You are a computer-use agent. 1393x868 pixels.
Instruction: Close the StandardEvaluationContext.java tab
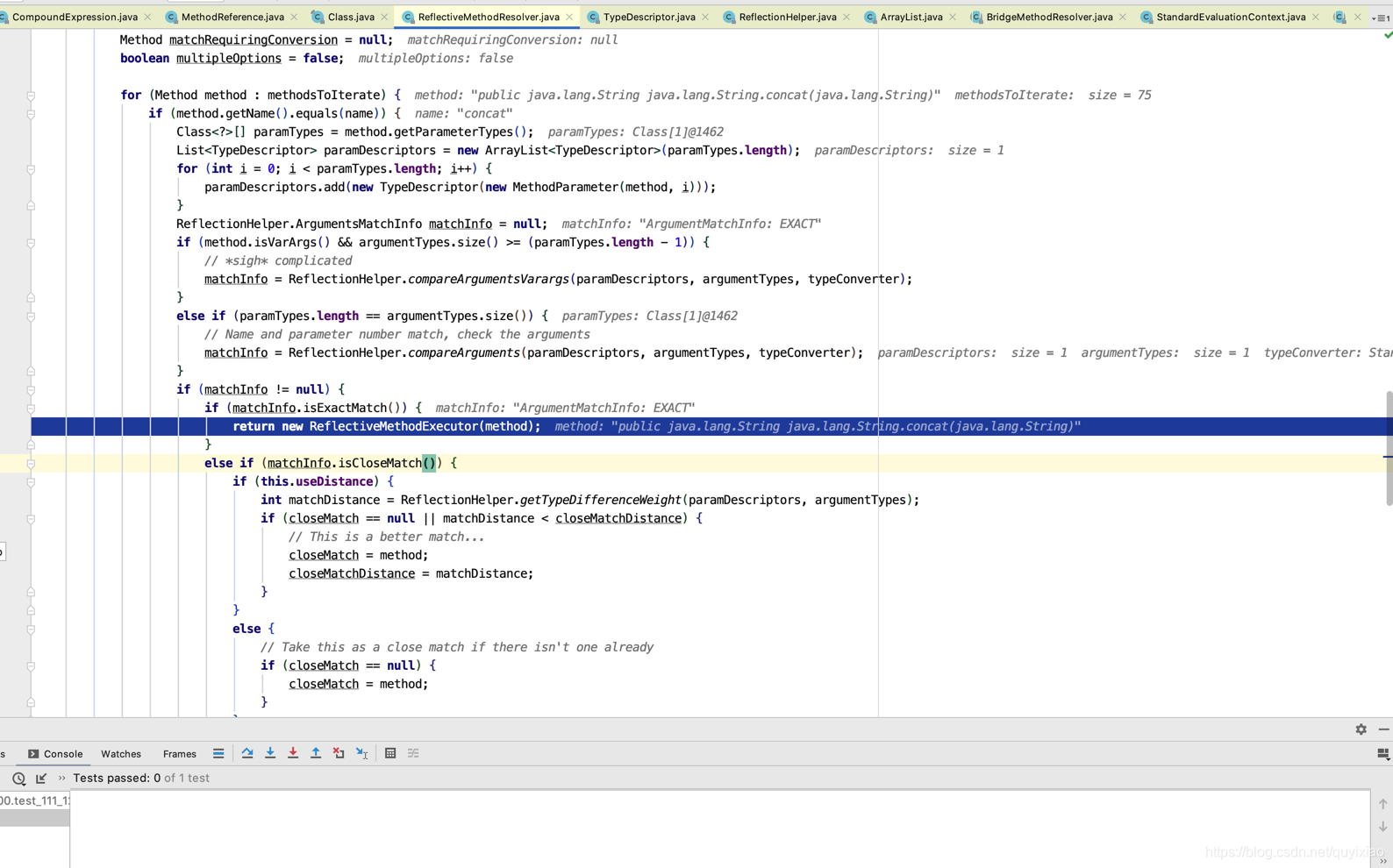[x=1316, y=18]
